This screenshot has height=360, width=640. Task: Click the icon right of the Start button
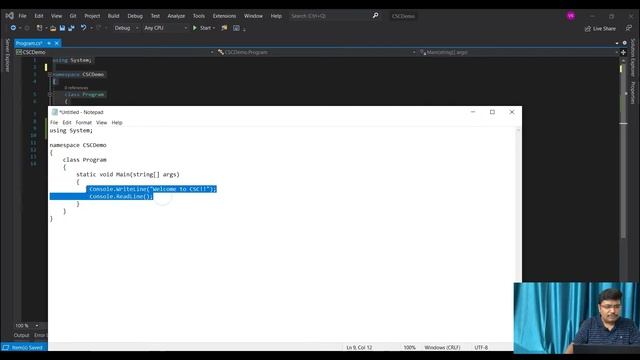[224, 28]
